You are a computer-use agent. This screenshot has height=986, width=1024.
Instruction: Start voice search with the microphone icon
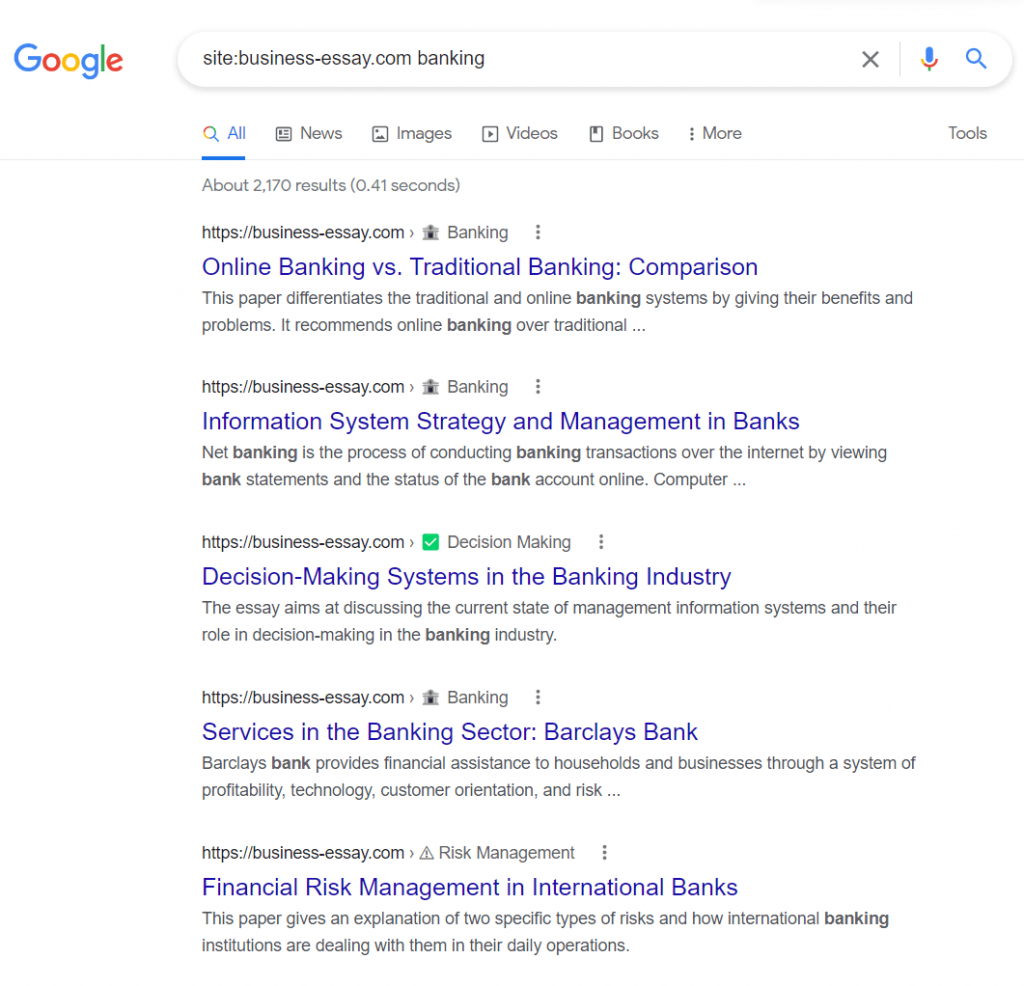point(929,59)
